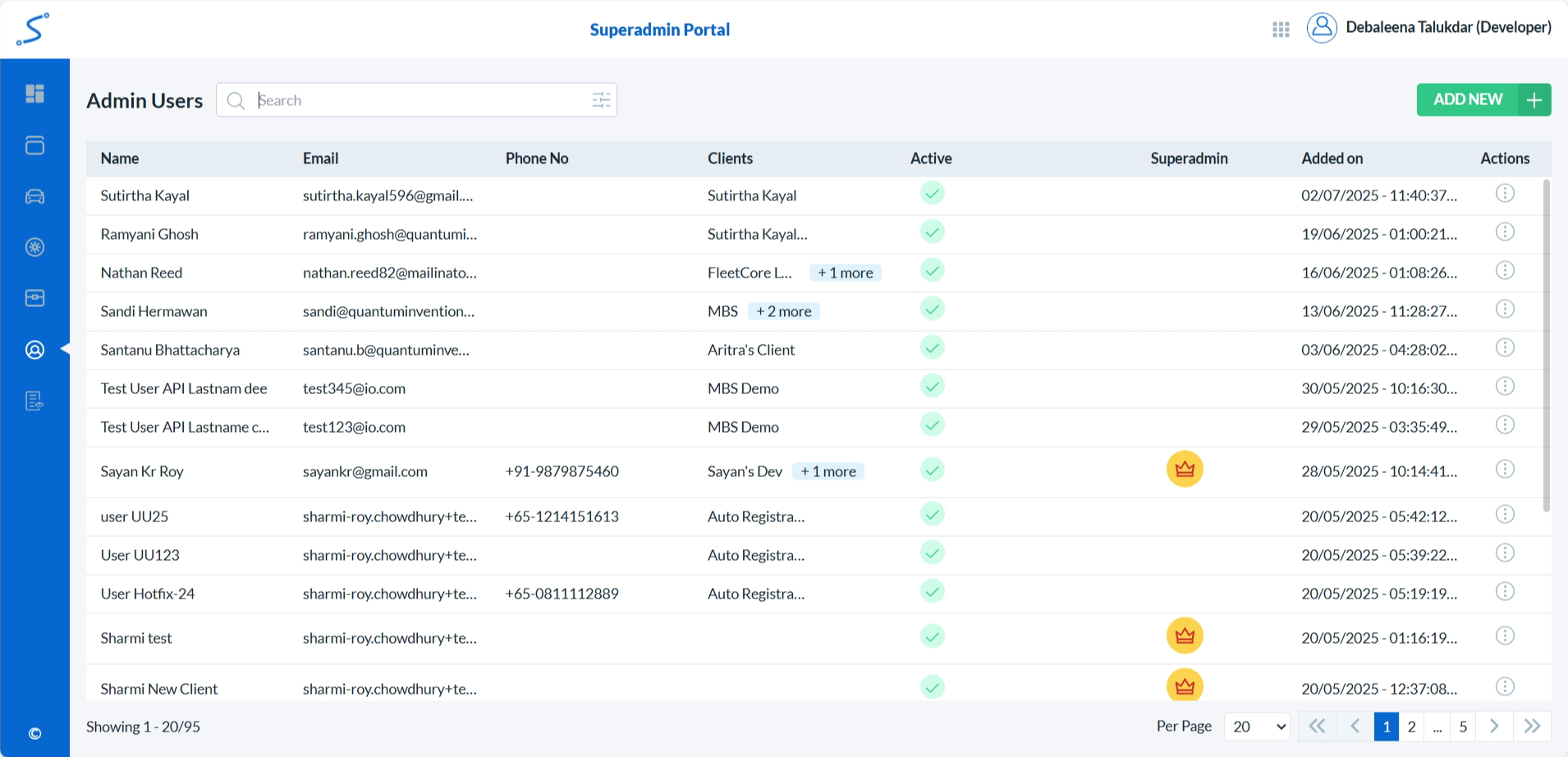Image resolution: width=1568 pixels, height=757 pixels.
Task: Jump to page 5 in pagination
Action: [x=1462, y=727]
